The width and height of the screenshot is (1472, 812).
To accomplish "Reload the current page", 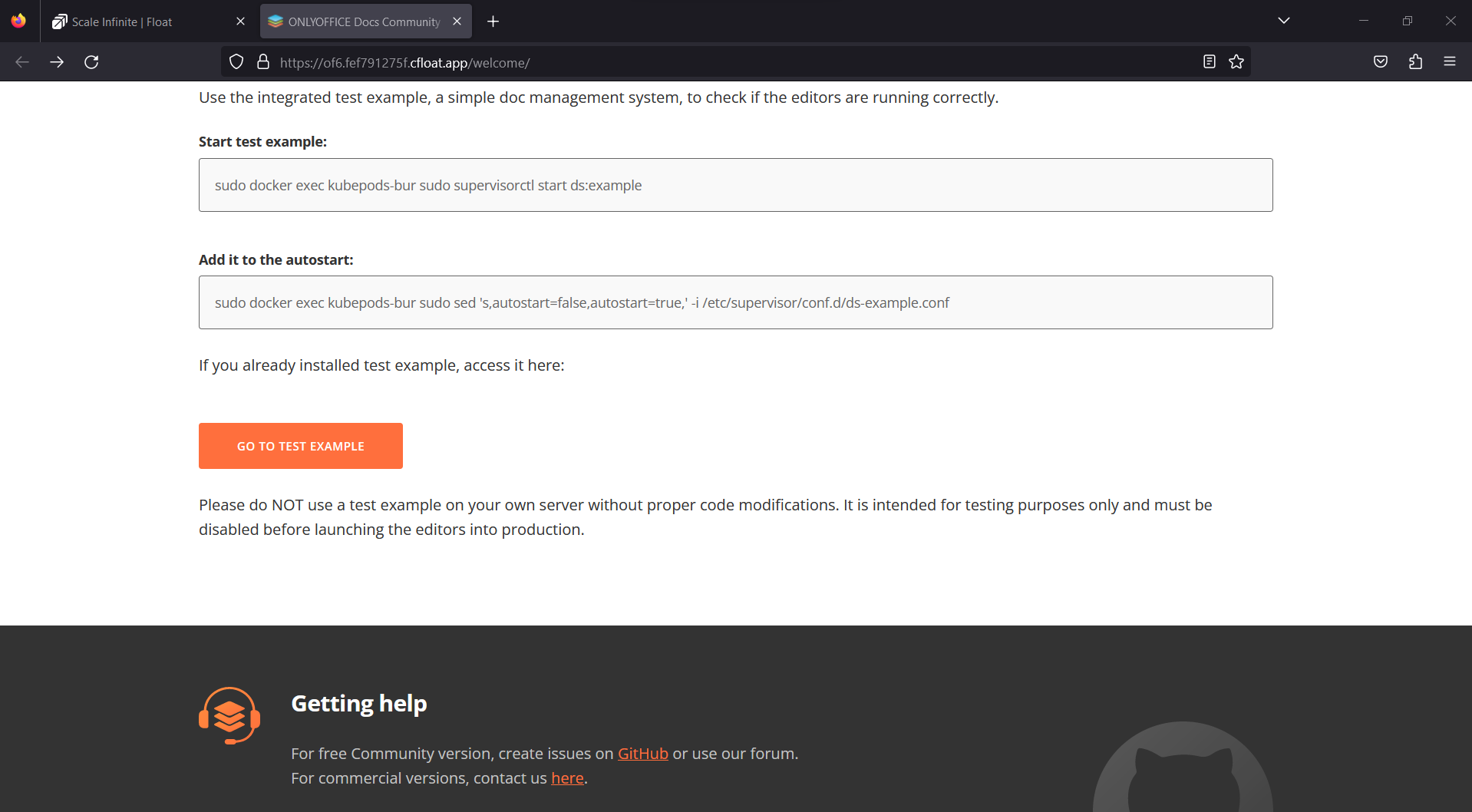I will (91, 62).
